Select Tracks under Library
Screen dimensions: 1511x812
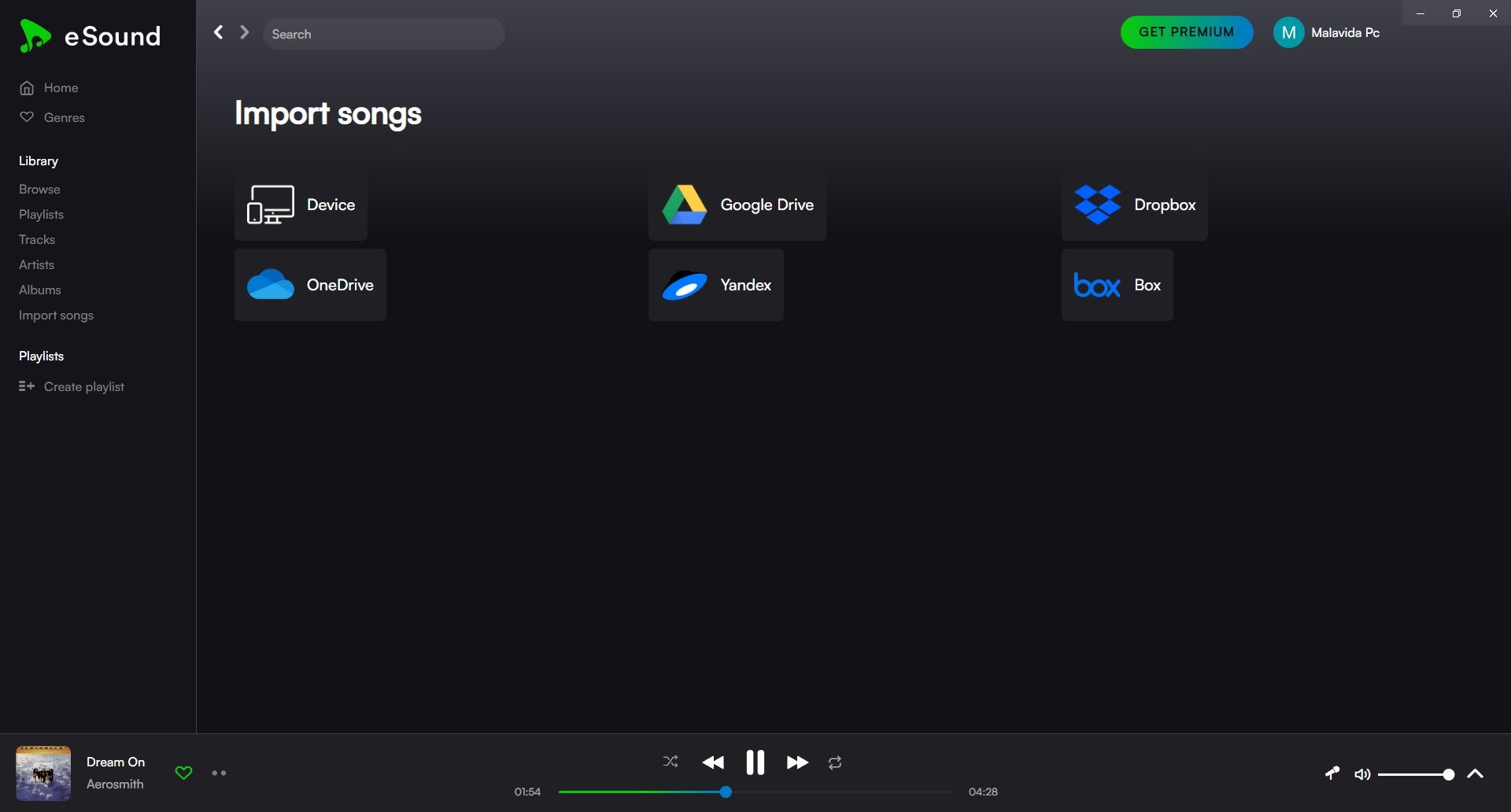tap(37, 239)
